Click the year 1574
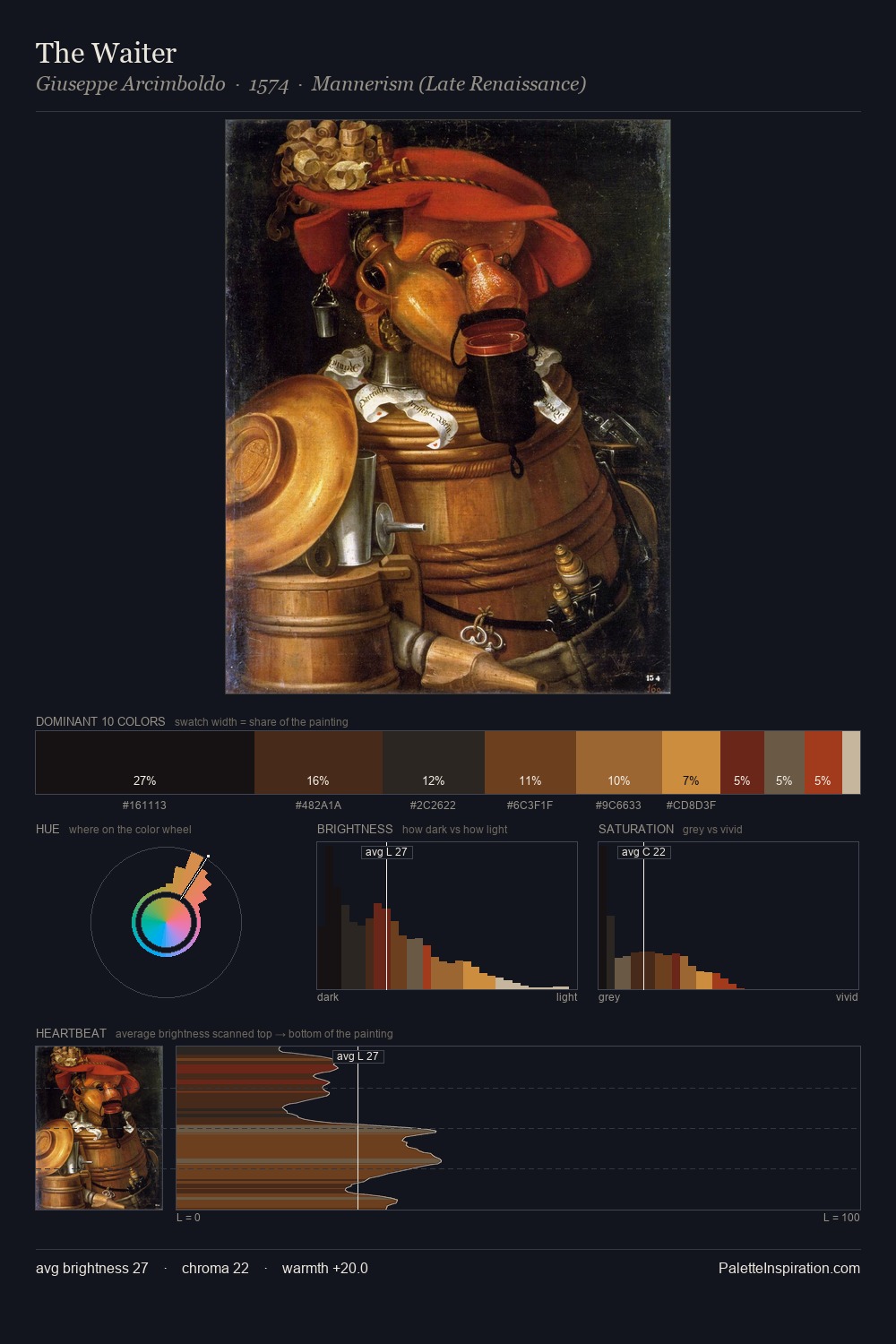The width and height of the screenshot is (896, 1344). [x=269, y=85]
